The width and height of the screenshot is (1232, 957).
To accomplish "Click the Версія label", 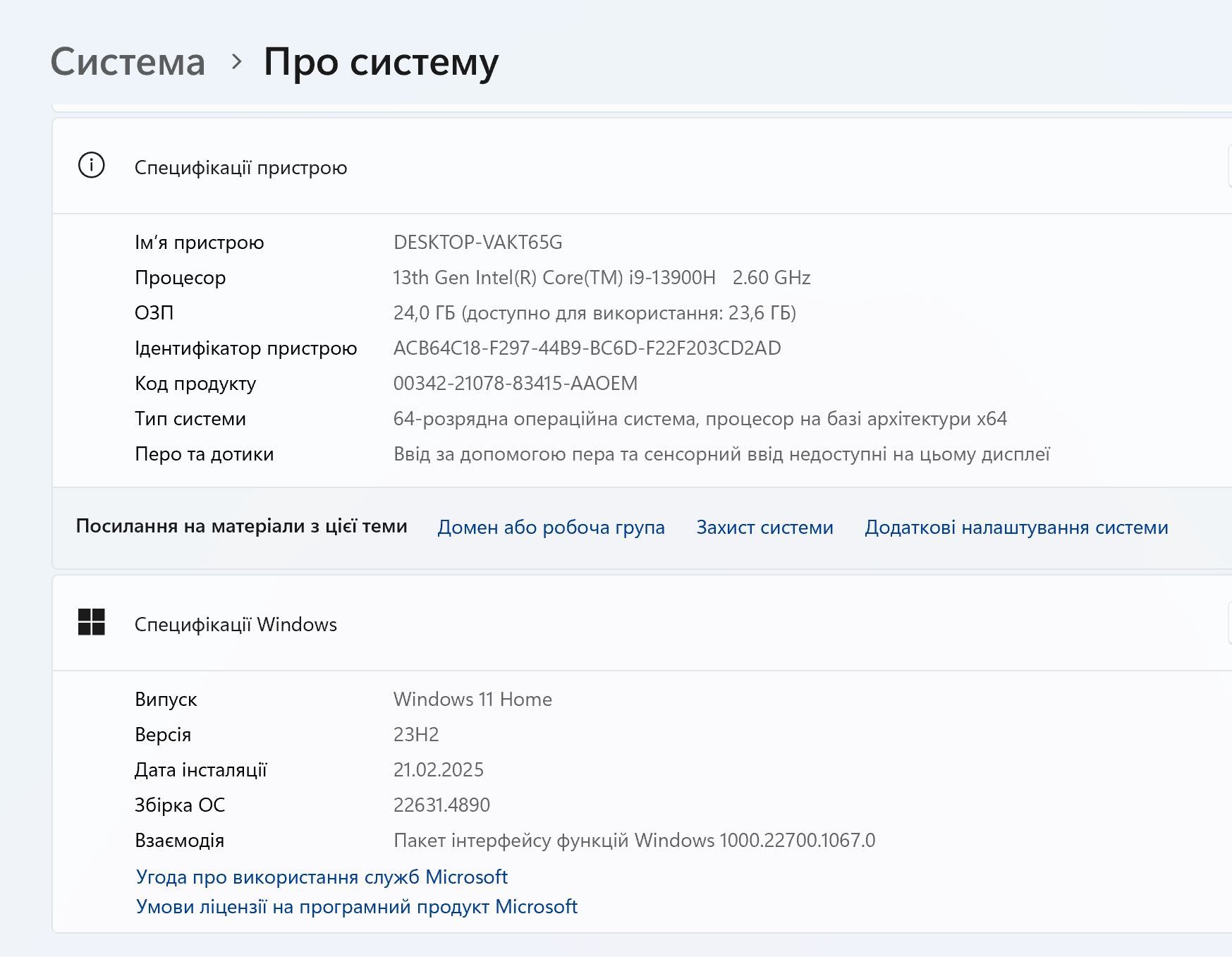I will pos(163,735).
